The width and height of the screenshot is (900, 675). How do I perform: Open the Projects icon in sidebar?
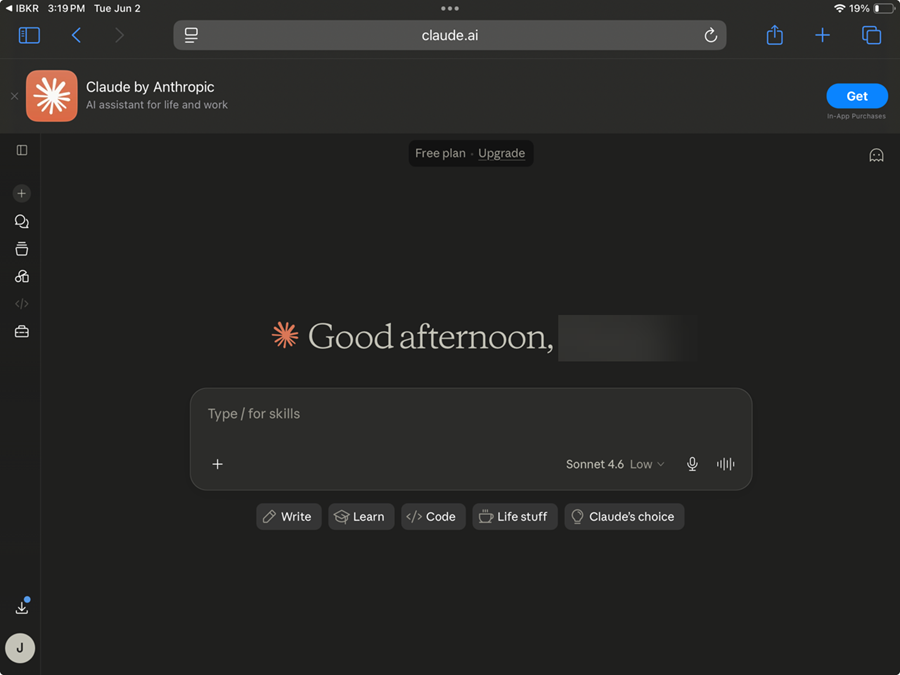[x=22, y=249]
